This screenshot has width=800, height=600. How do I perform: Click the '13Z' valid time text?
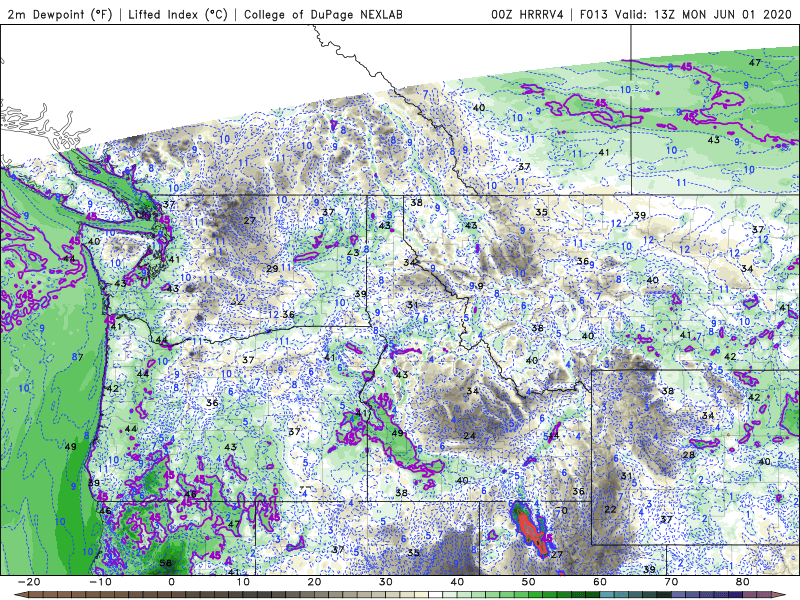click(665, 14)
